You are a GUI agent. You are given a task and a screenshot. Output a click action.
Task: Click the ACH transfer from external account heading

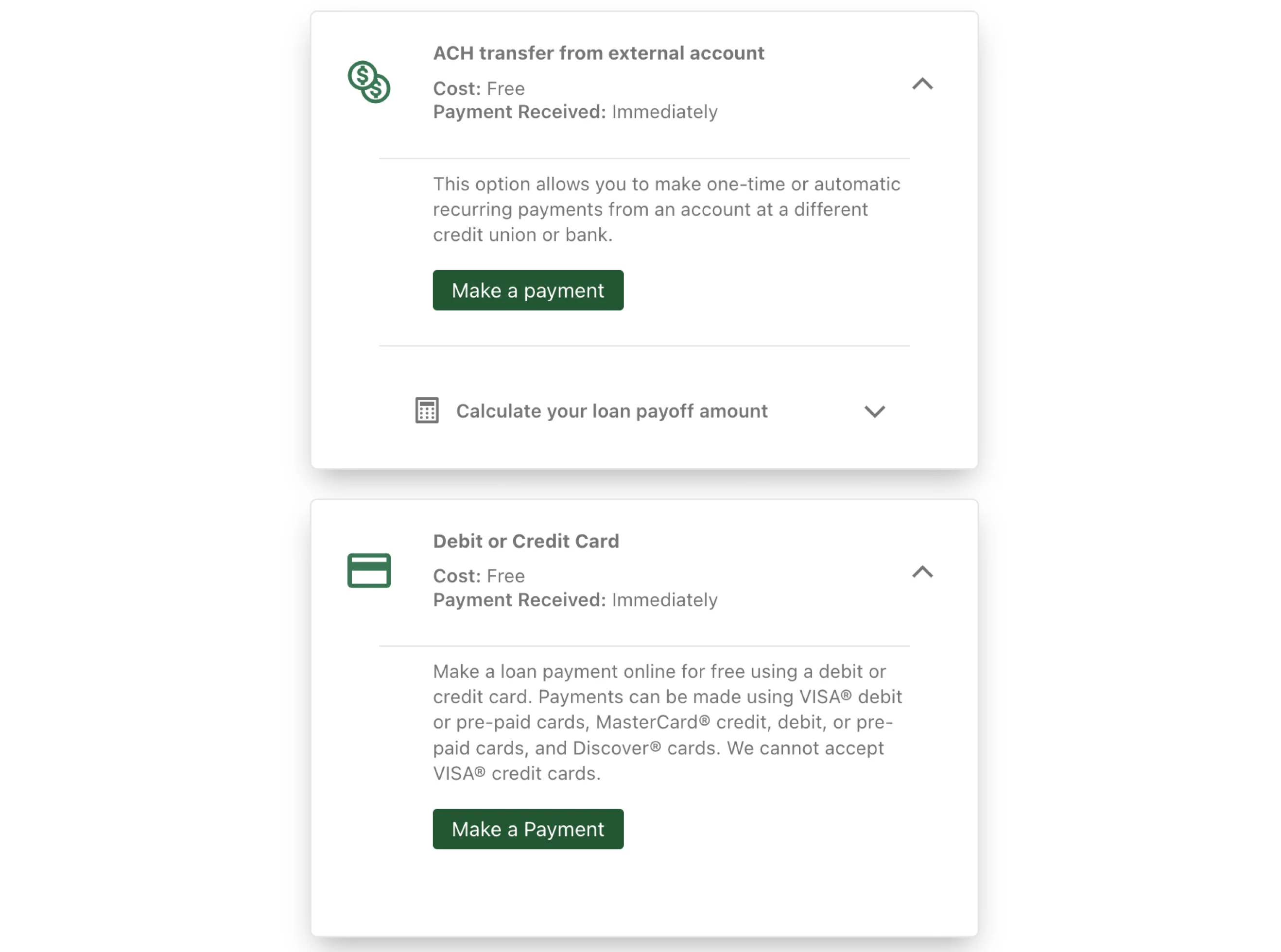(598, 52)
